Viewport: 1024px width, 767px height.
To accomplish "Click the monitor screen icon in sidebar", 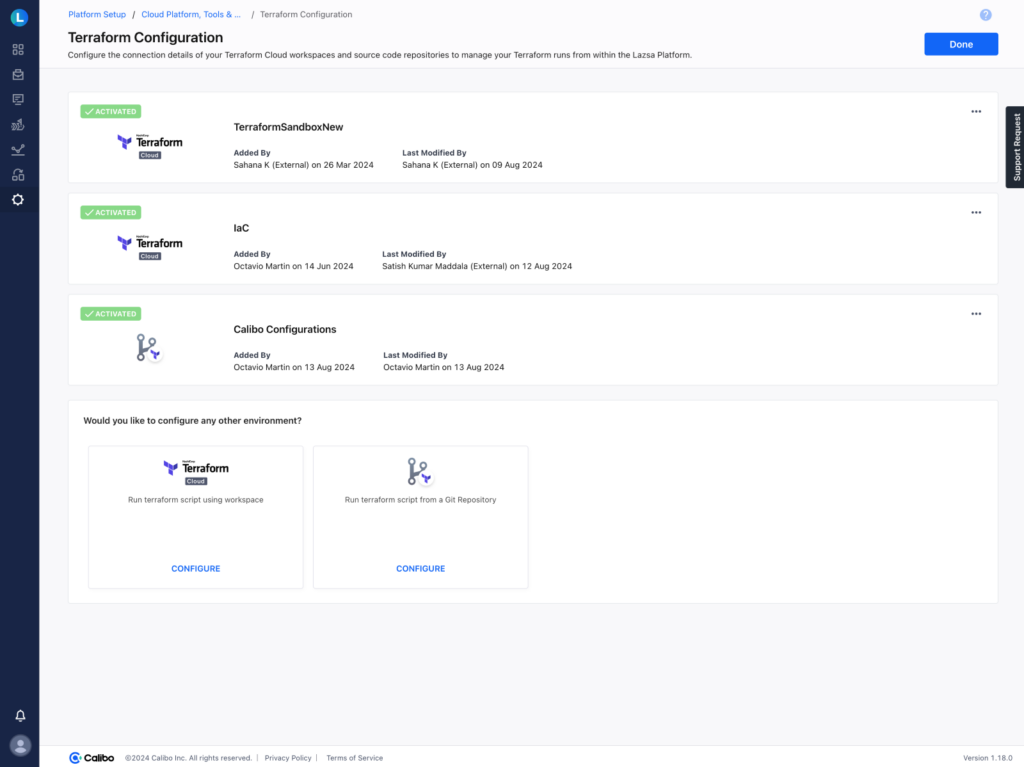I will (x=18, y=99).
